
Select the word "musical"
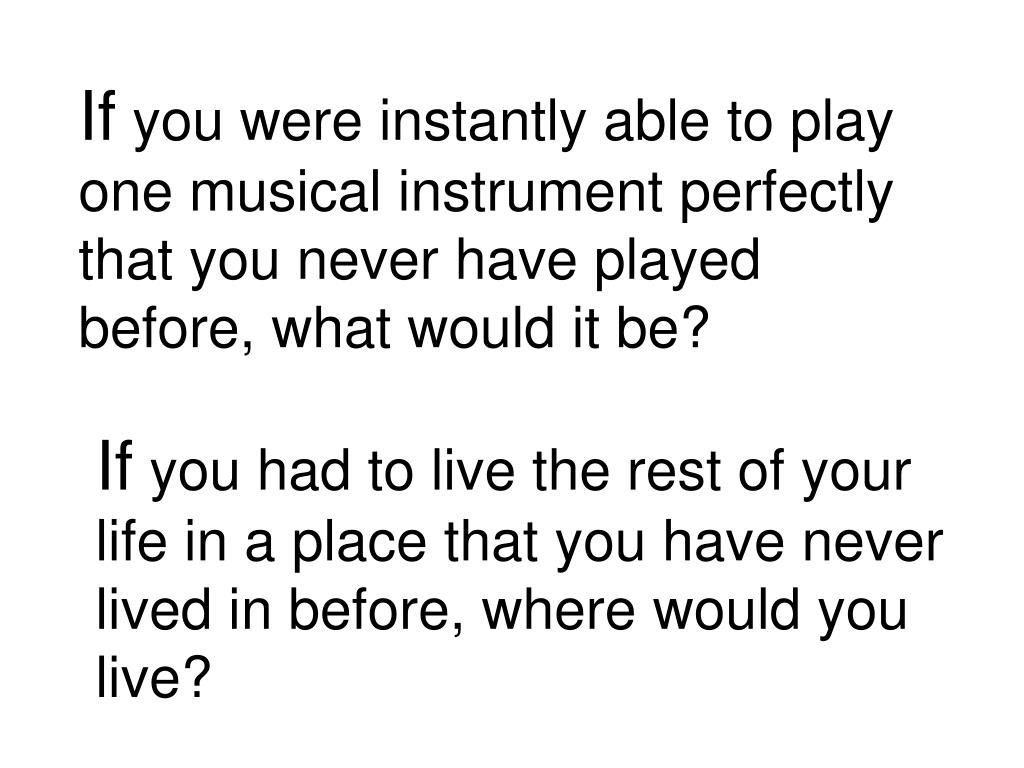(284, 192)
